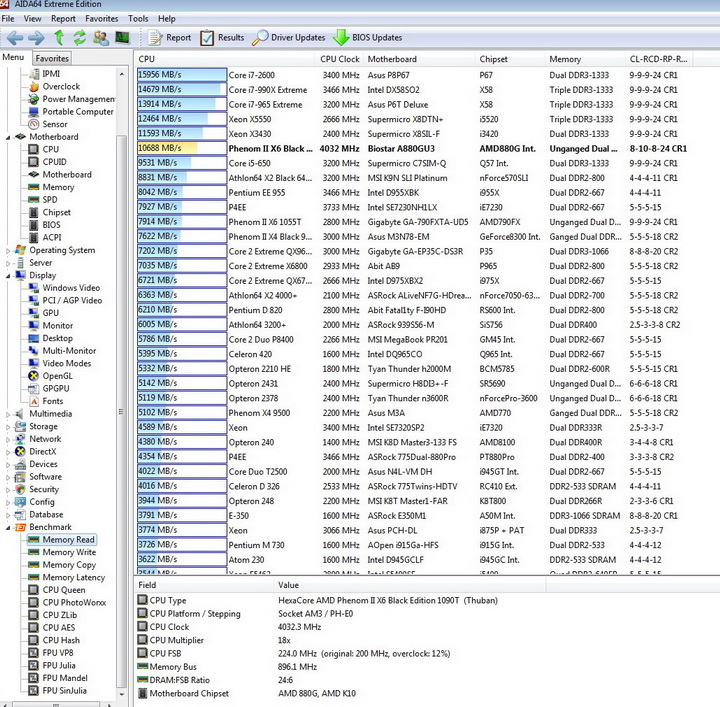
Task: Click the tree scroll-down arrow
Action: [x=122, y=695]
